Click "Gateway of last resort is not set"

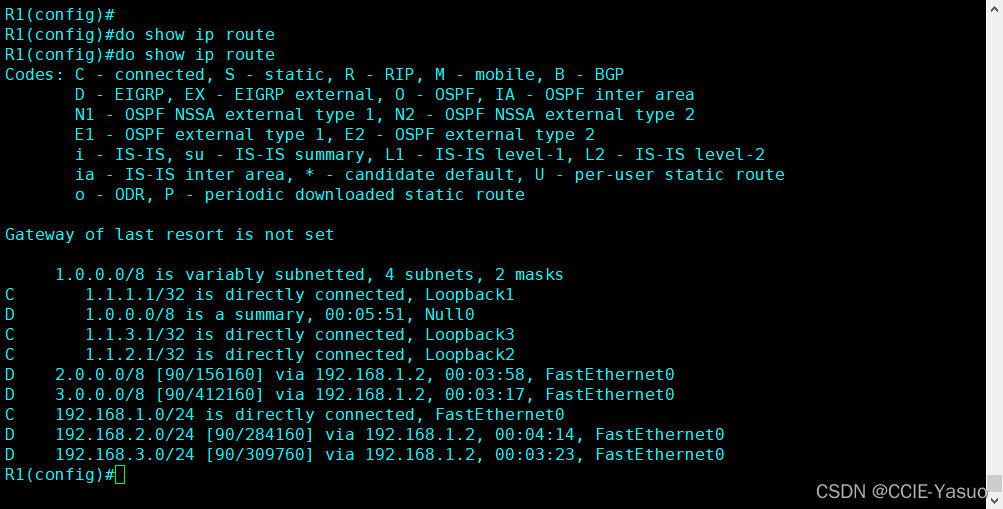pos(170,235)
